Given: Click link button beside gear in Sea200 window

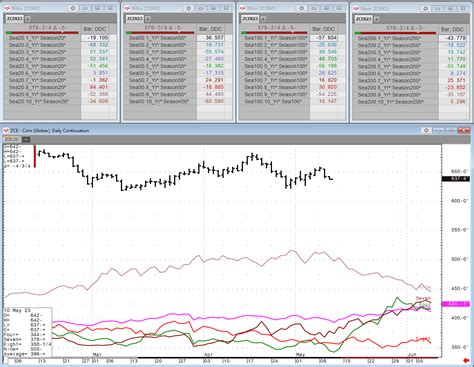Looking at the screenshot, I should click(x=438, y=8).
